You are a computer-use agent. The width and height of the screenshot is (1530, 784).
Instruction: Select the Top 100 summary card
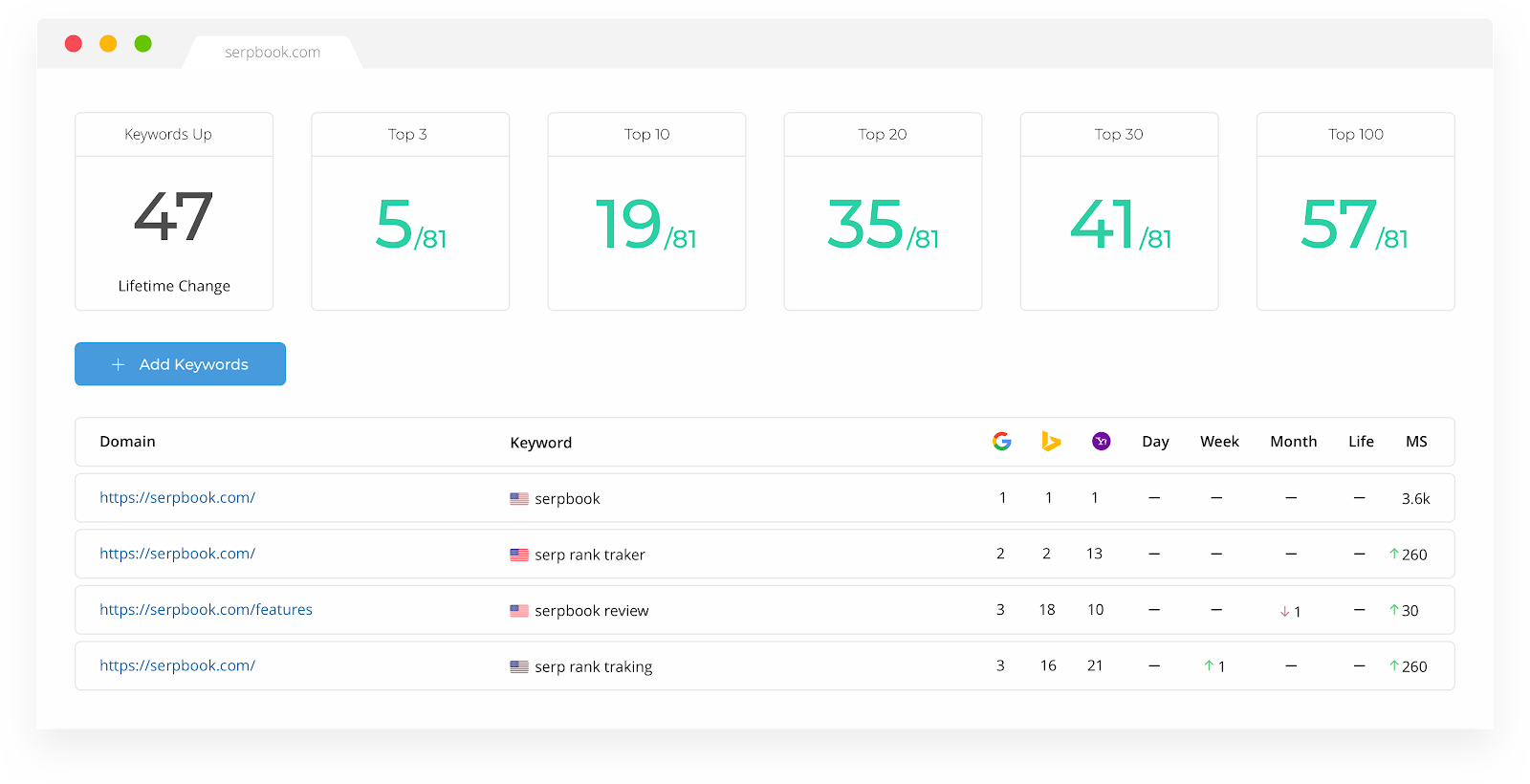[x=1356, y=211]
